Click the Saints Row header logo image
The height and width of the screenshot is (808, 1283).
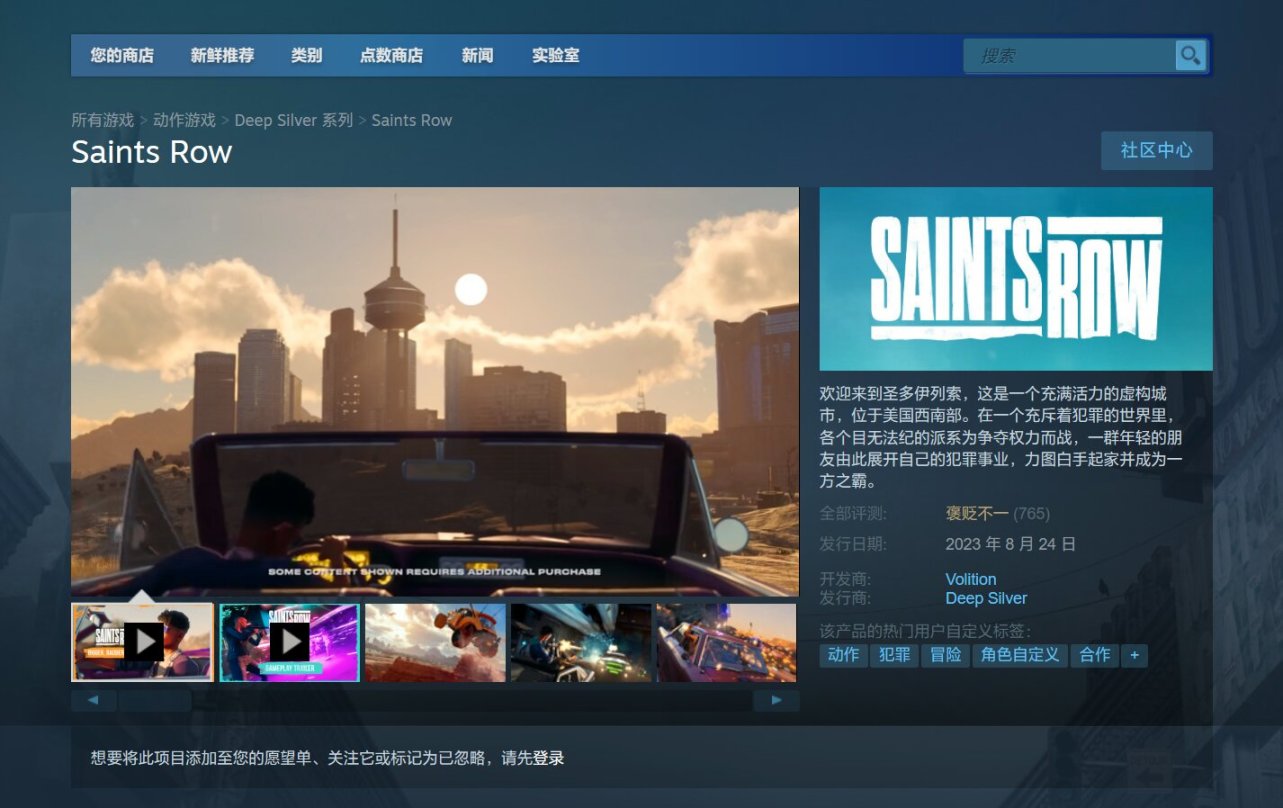[1016, 279]
